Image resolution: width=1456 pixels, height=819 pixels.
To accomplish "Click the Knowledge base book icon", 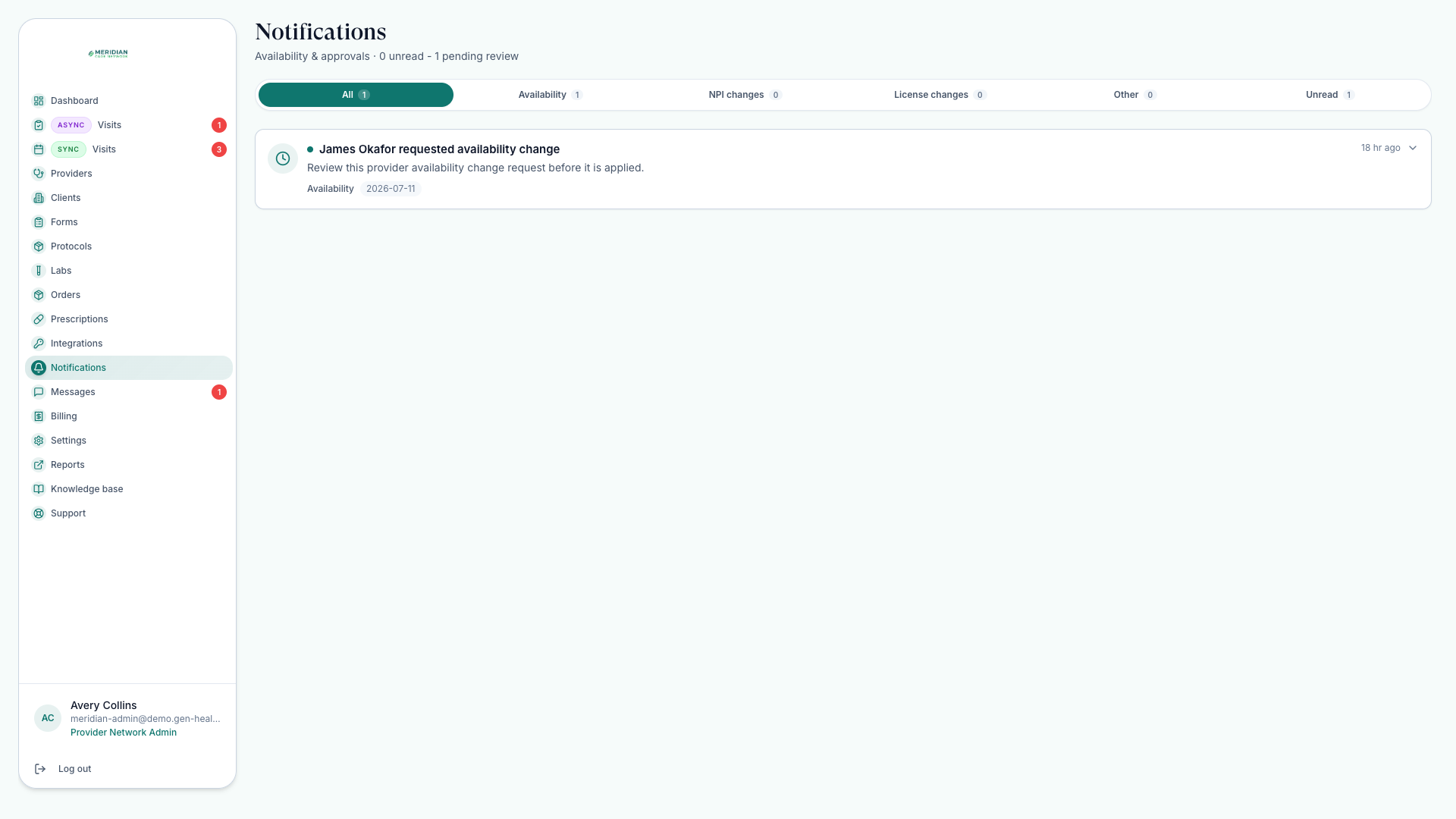I will [x=39, y=489].
